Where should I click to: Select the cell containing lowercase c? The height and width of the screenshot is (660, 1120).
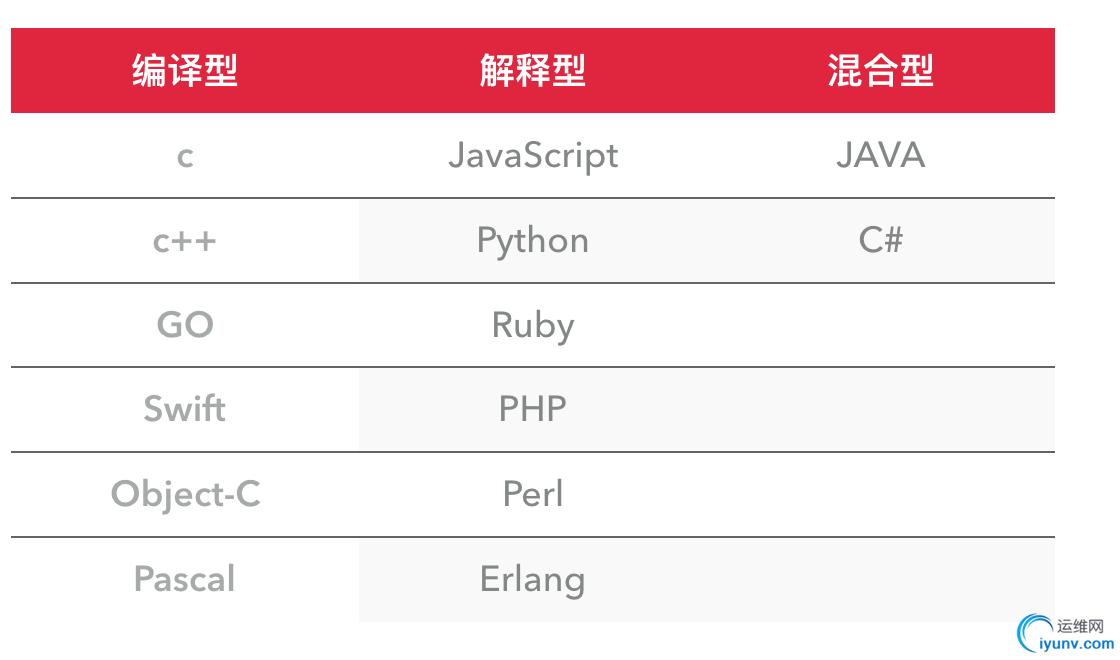(185, 156)
